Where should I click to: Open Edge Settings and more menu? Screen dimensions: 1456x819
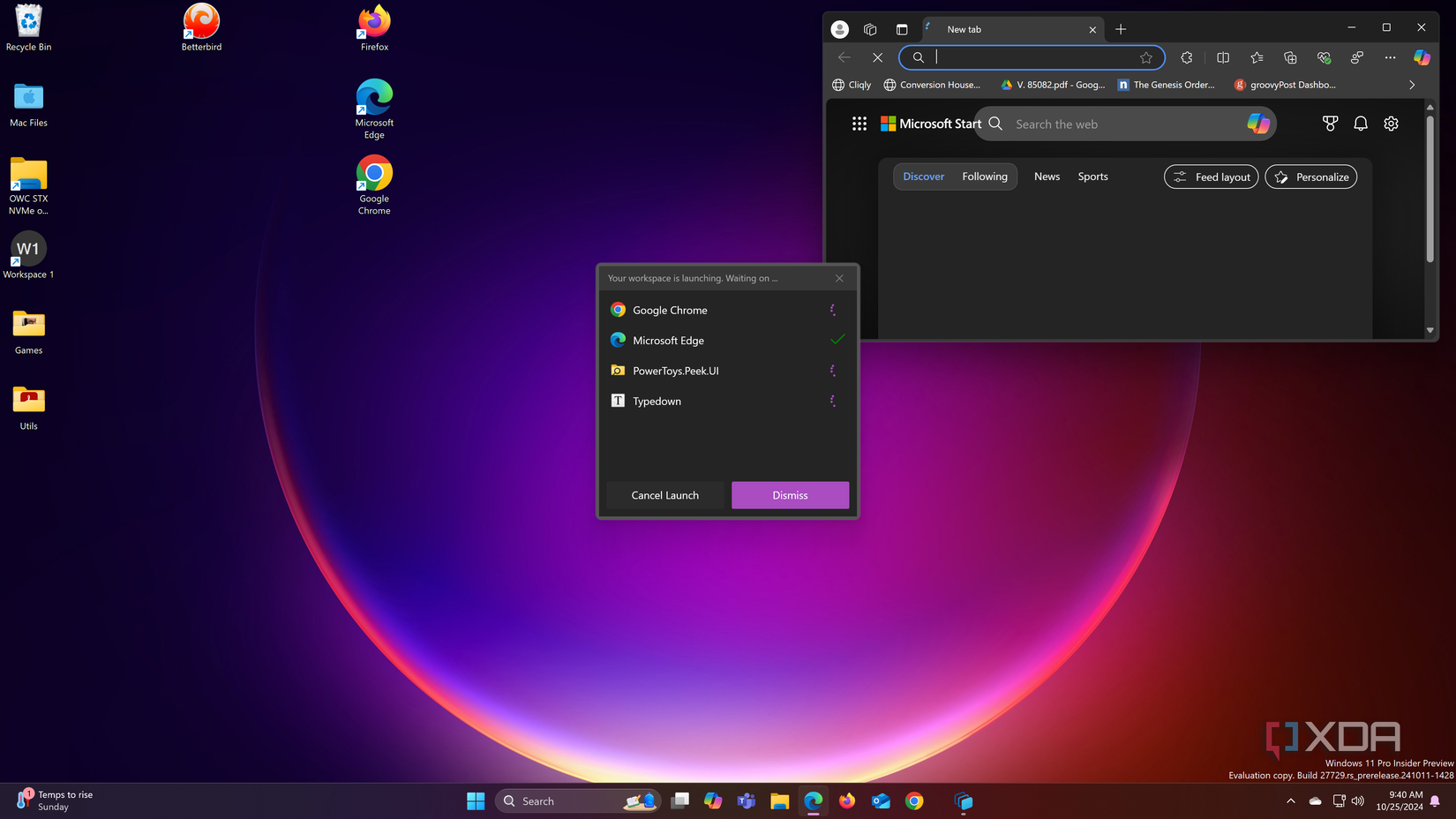point(1390,57)
